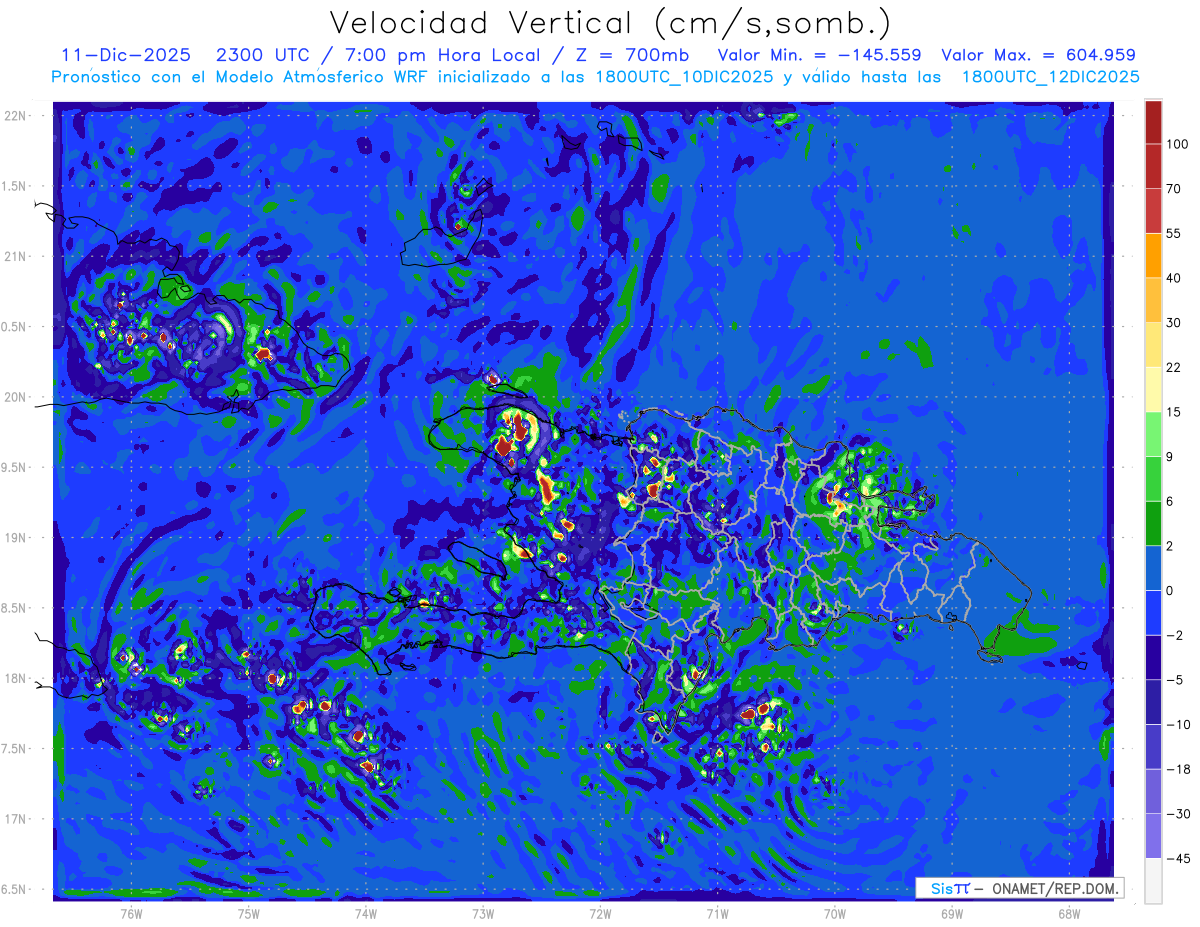Click the title 'Velocidad Vertical (cm/s,somb.)'
The width and height of the screenshot is (1200, 927).
(611, 22)
